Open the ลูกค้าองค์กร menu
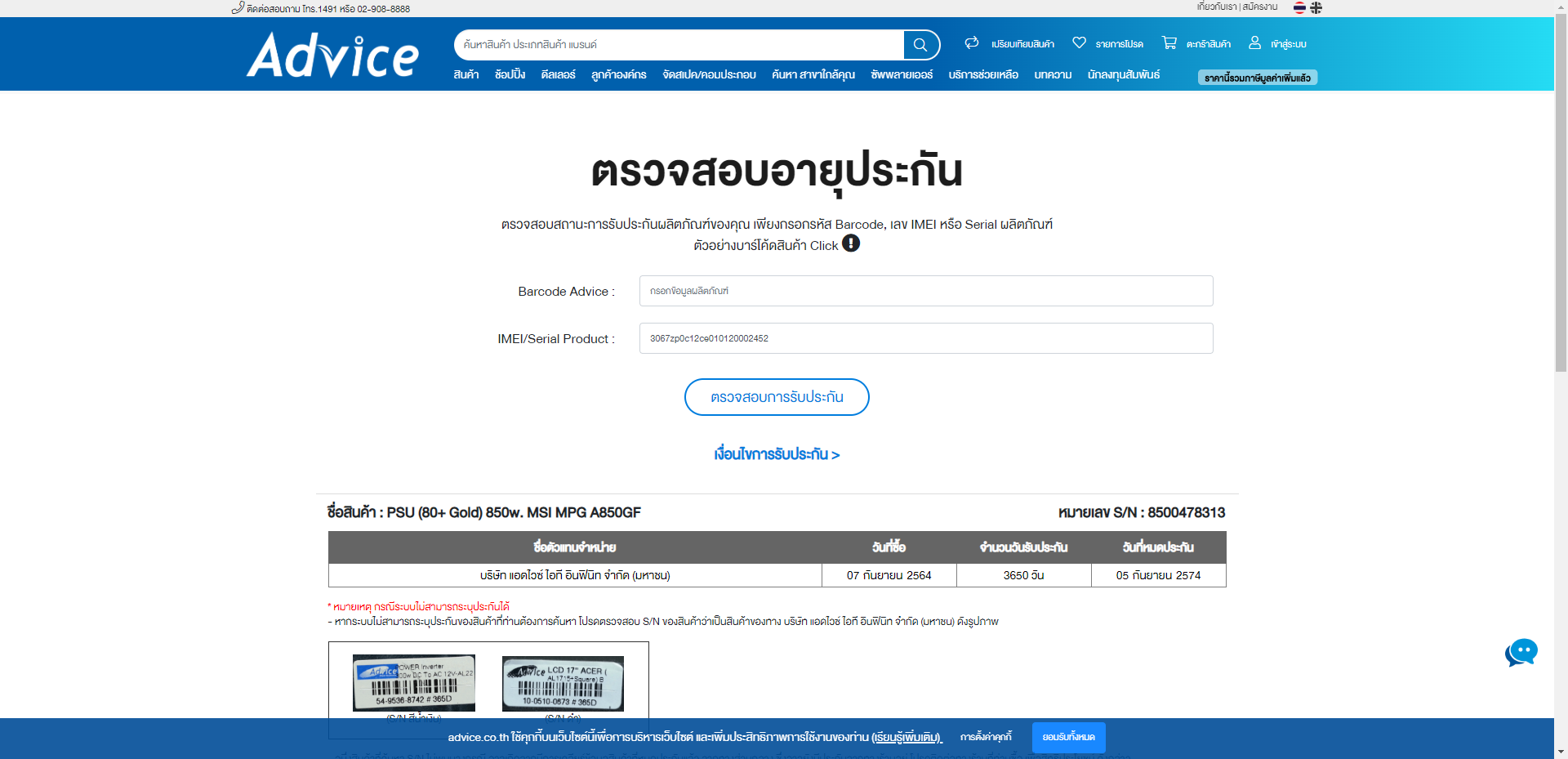Viewport: 1568px width, 759px height. tap(619, 74)
